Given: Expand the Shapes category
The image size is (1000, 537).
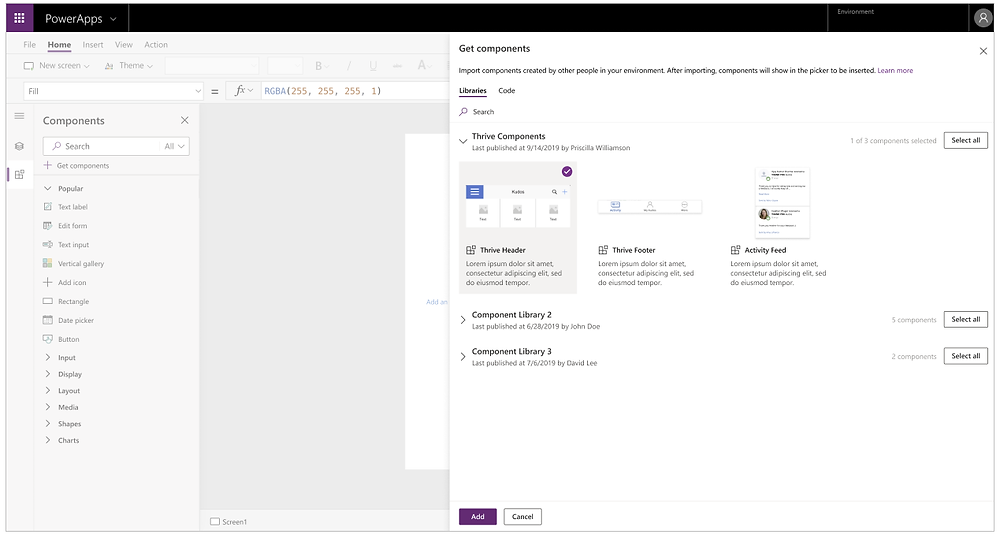Looking at the screenshot, I should (47, 423).
